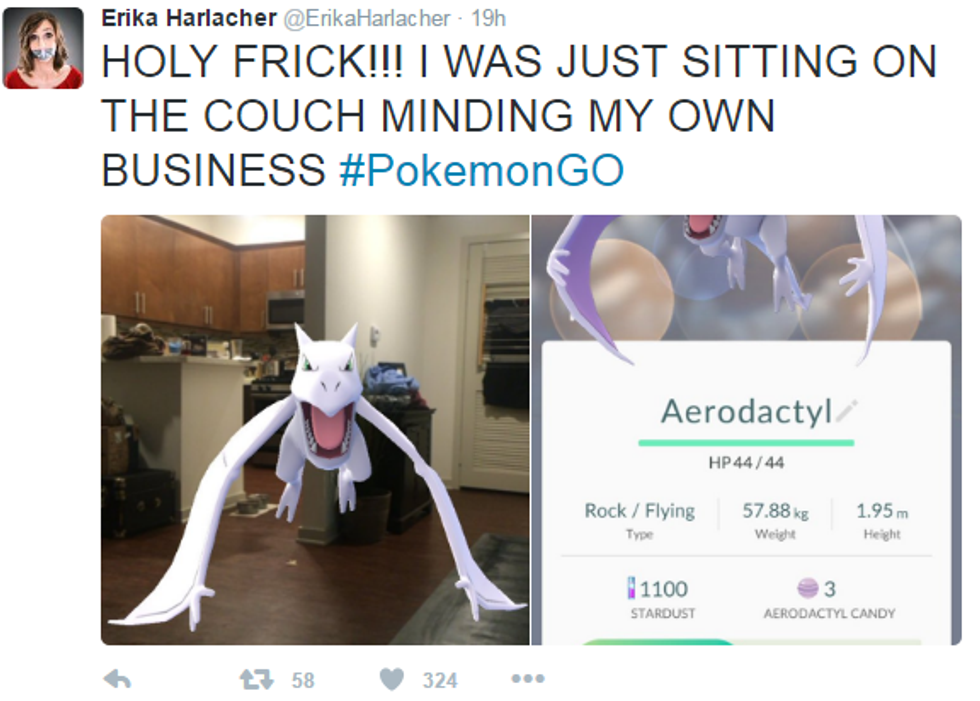Open the @ErikaHarlacher handle link
The height and width of the screenshot is (701, 980).
pos(367,19)
